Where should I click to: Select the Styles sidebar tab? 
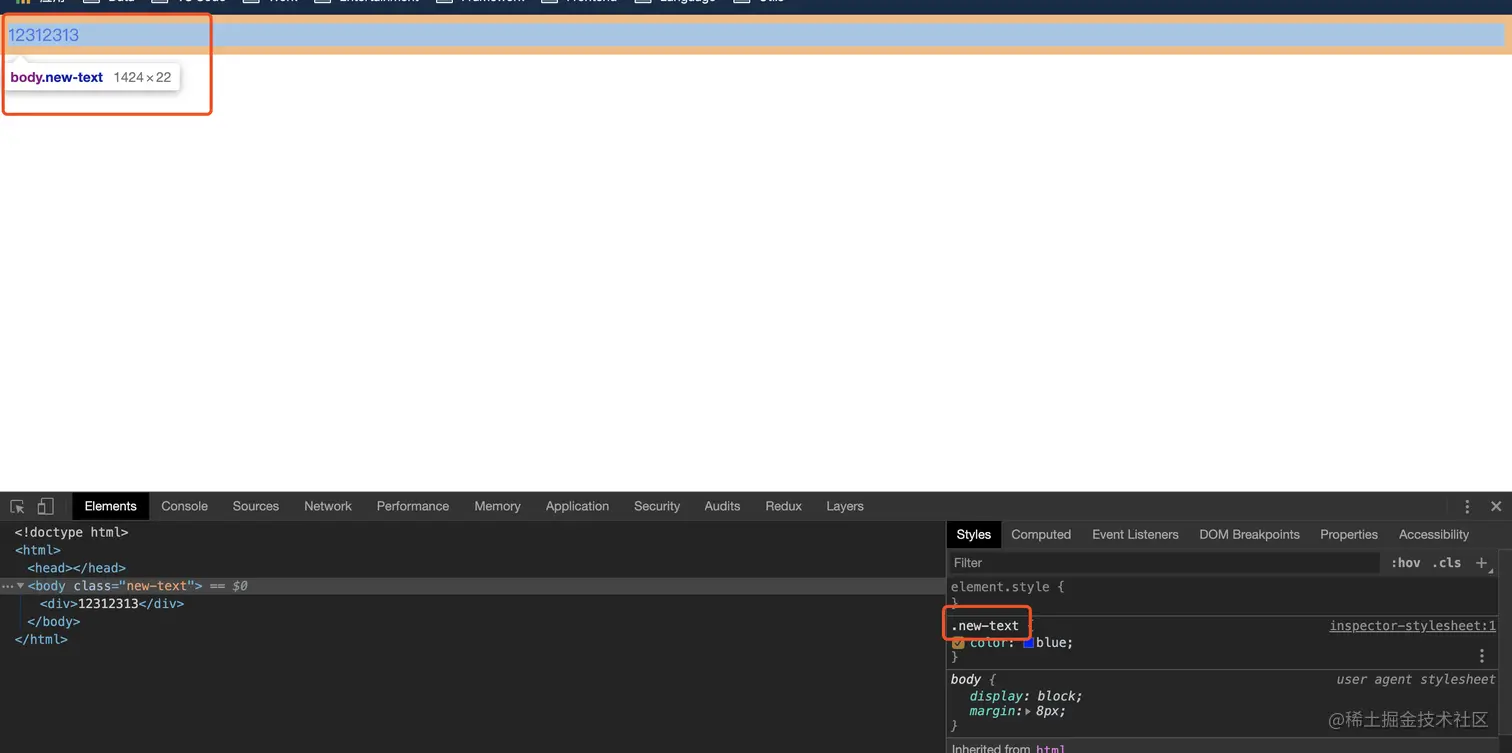(974, 535)
